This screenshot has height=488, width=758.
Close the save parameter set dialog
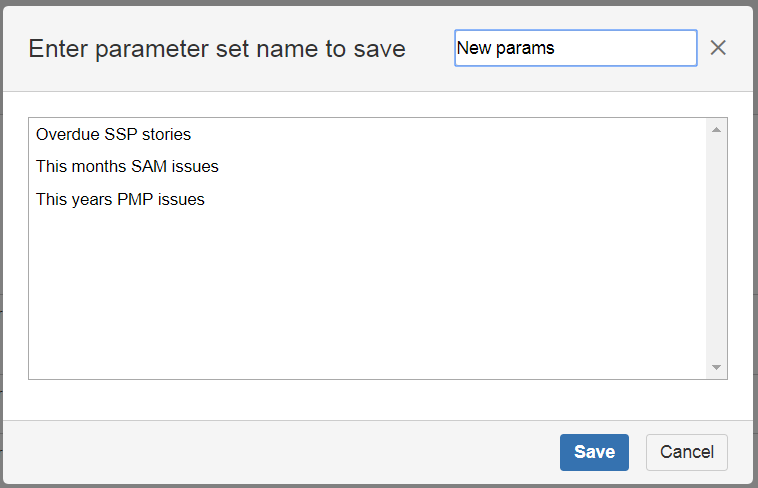pyautogui.click(x=718, y=48)
